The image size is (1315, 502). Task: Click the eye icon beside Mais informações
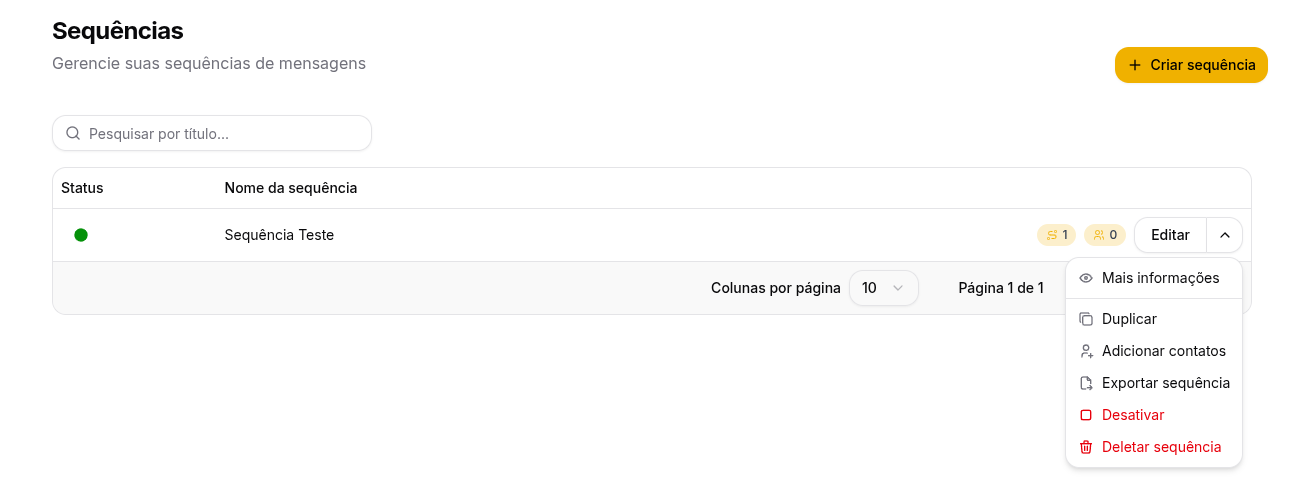coord(1086,278)
